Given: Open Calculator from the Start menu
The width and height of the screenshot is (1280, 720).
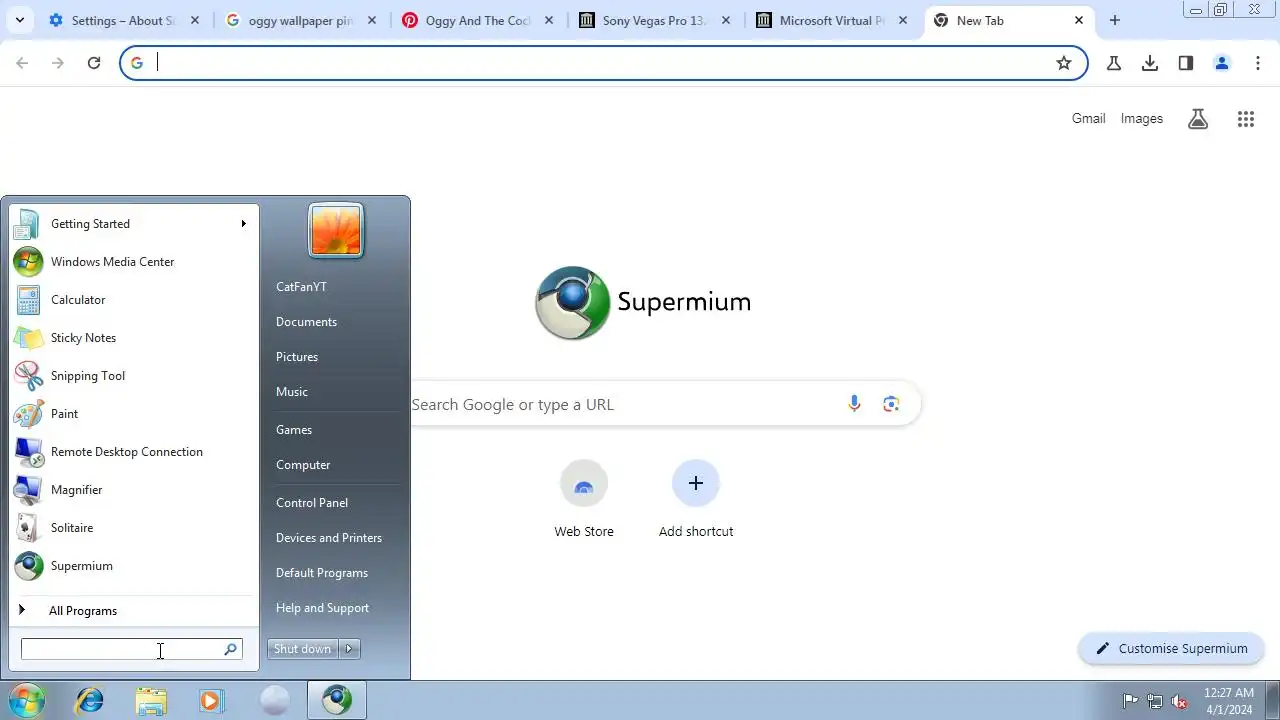Looking at the screenshot, I should [x=28, y=300].
